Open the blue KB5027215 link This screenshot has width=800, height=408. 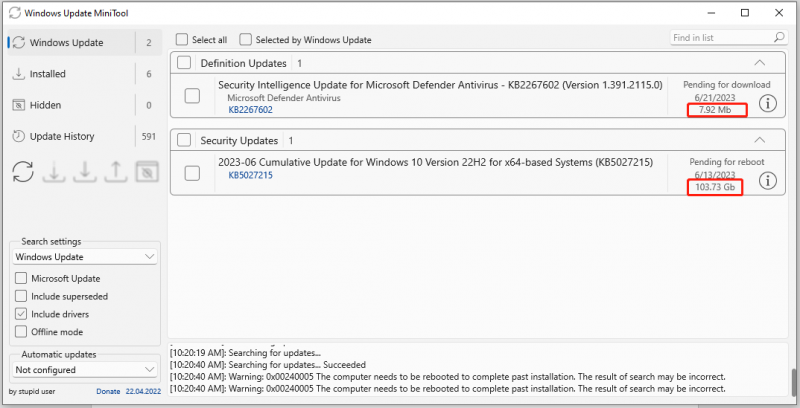pos(251,175)
